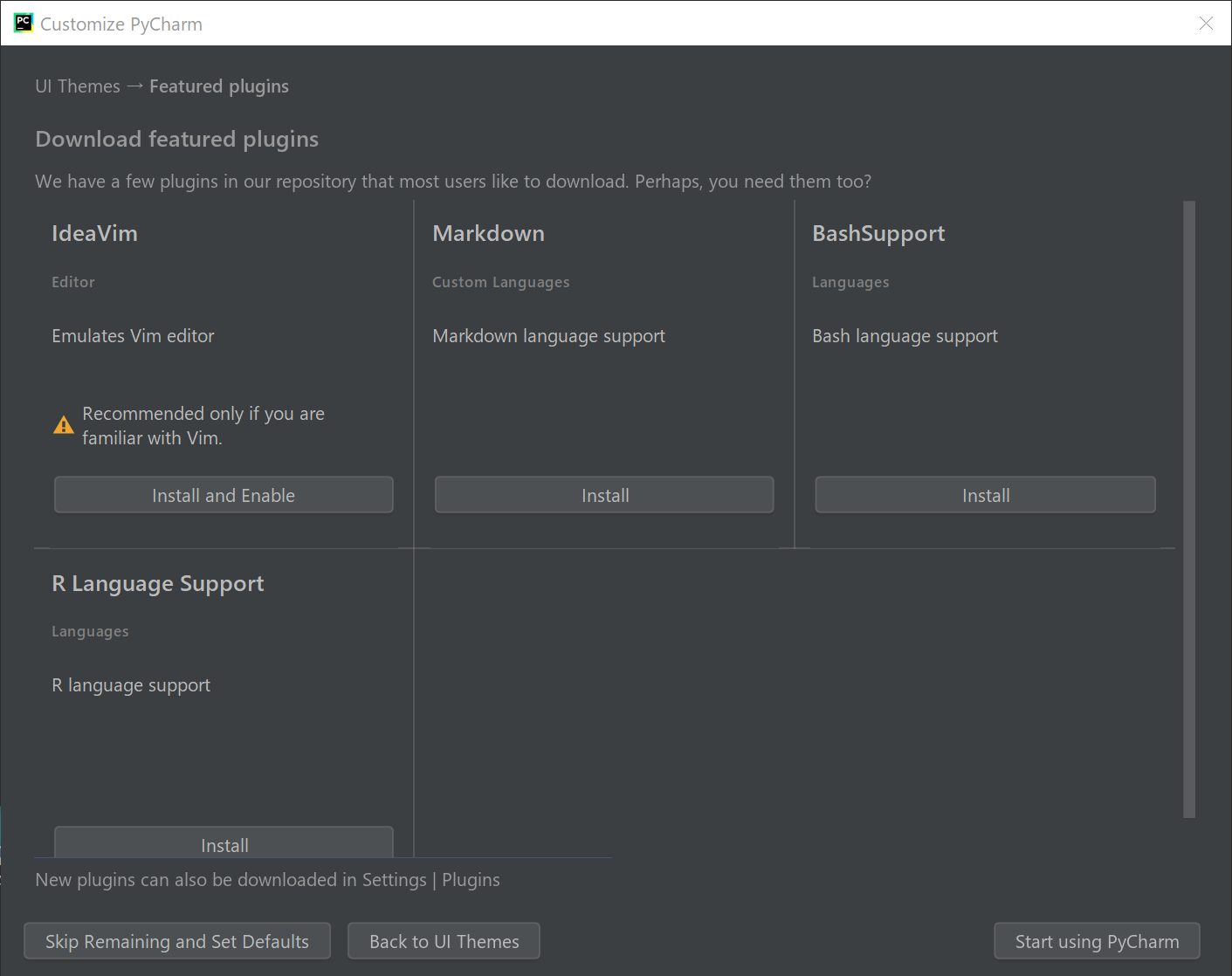Open the UI Themes breadcrumb link

coord(77,86)
